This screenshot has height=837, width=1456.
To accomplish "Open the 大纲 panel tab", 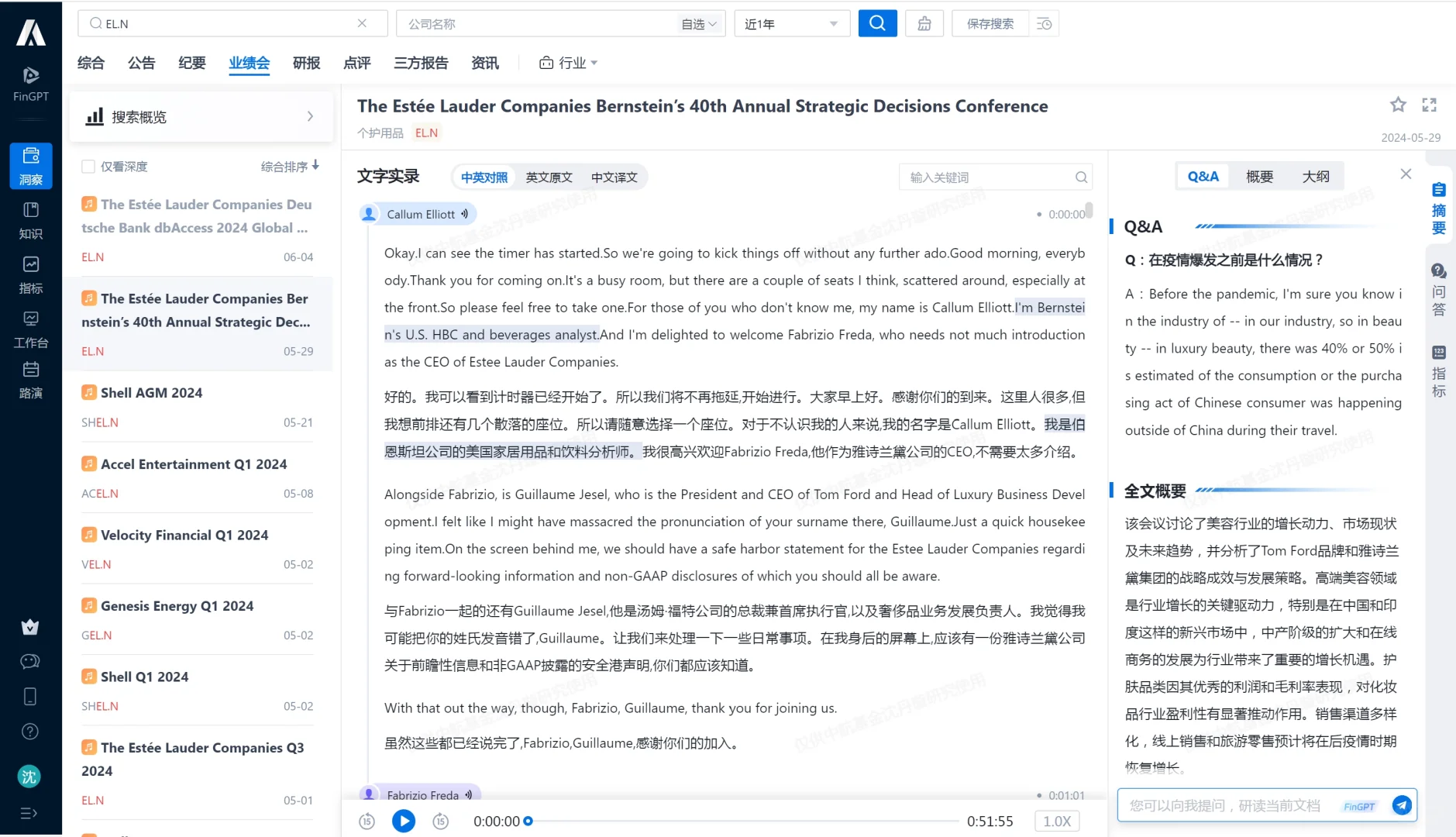I will (1316, 177).
